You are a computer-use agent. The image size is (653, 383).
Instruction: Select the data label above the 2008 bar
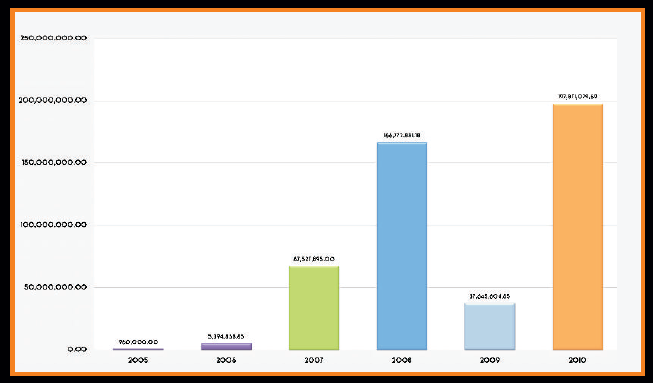[x=402, y=135]
